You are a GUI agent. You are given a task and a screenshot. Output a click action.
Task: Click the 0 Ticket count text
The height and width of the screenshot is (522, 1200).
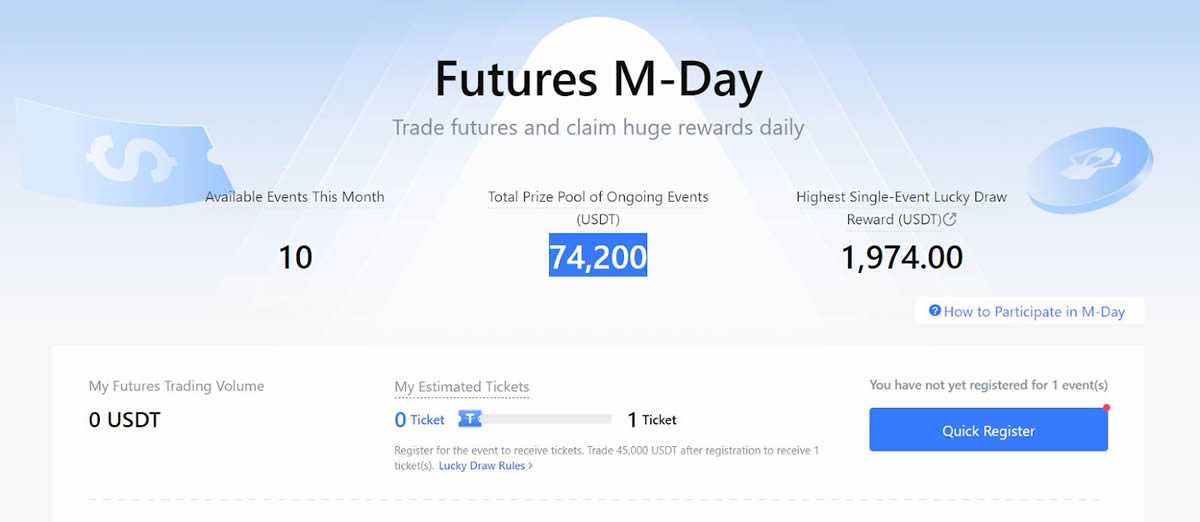tap(420, 420)
